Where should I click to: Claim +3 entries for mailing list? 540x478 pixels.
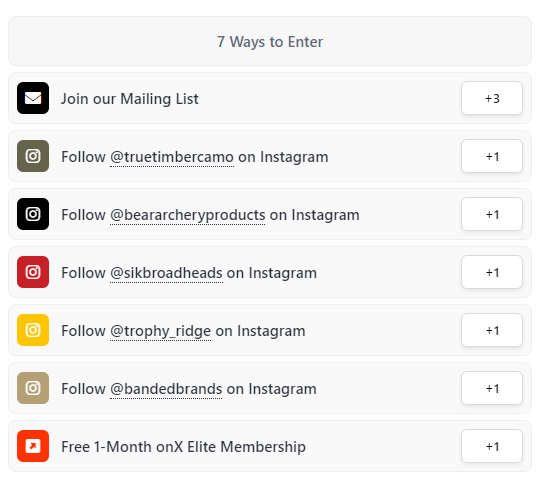[492, 98]
